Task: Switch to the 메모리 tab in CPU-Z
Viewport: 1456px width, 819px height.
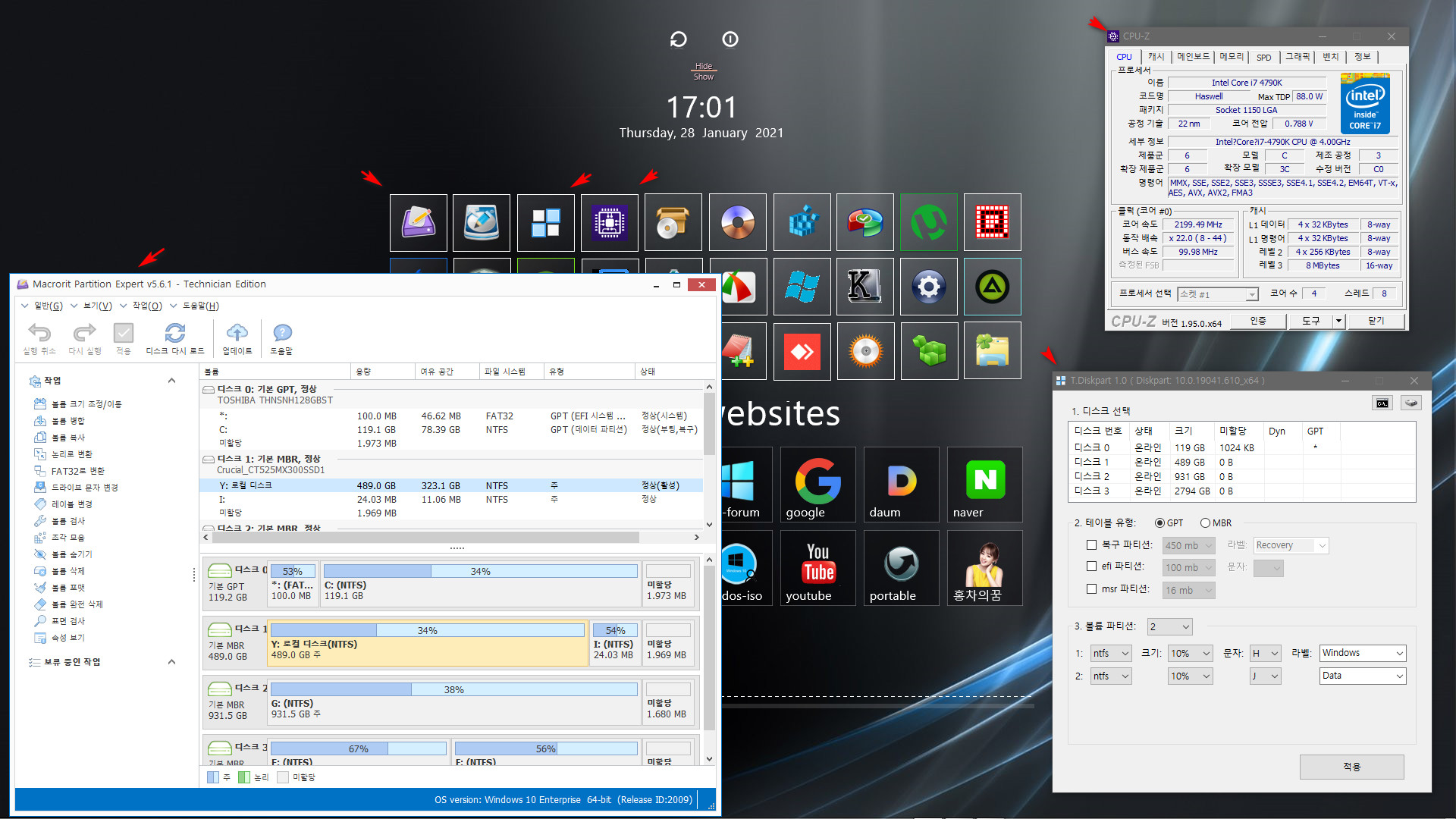Action: coord(1232,57)
